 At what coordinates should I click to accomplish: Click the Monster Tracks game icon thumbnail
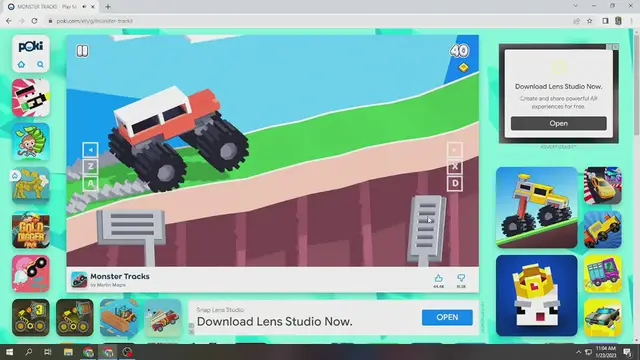[79, 280]
